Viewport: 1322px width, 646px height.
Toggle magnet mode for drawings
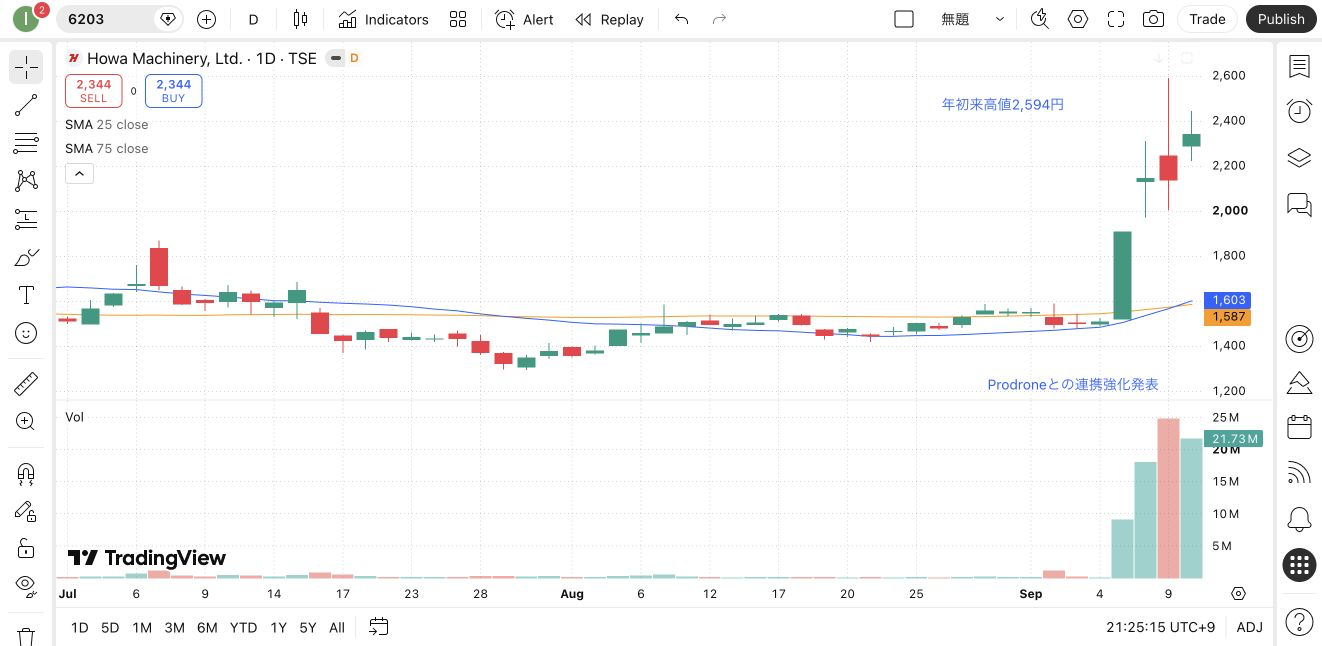[26, 473]
